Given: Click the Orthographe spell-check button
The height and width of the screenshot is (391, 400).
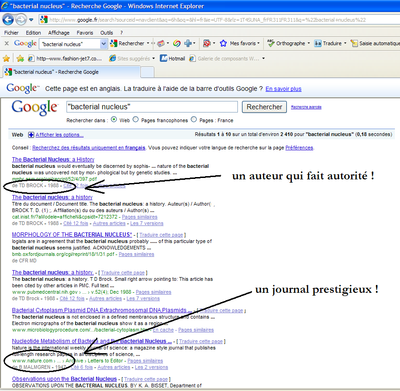Looking at the screenshot, I should tap(287, 43).
